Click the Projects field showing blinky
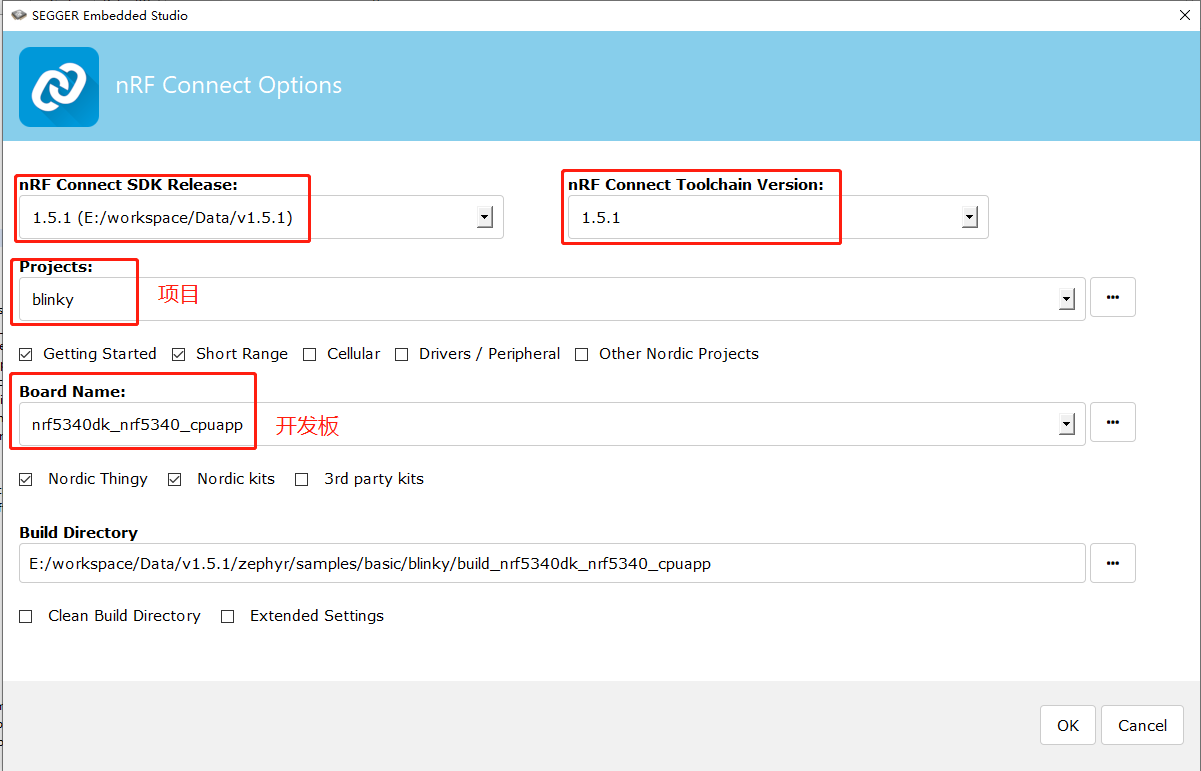Viewport: 1201px width, 771px height. tap(552, 299)
